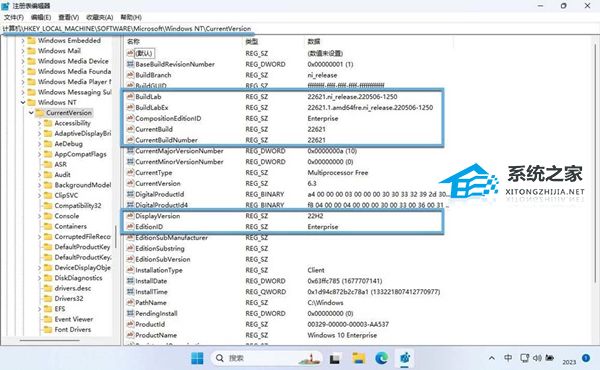
Task: Select the Font Drivers key in tree
Action: tap(73, 329)
